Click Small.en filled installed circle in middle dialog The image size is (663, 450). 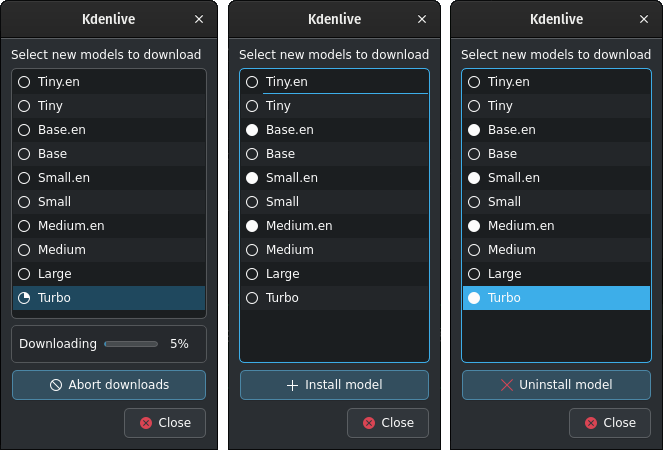[252, 178]
